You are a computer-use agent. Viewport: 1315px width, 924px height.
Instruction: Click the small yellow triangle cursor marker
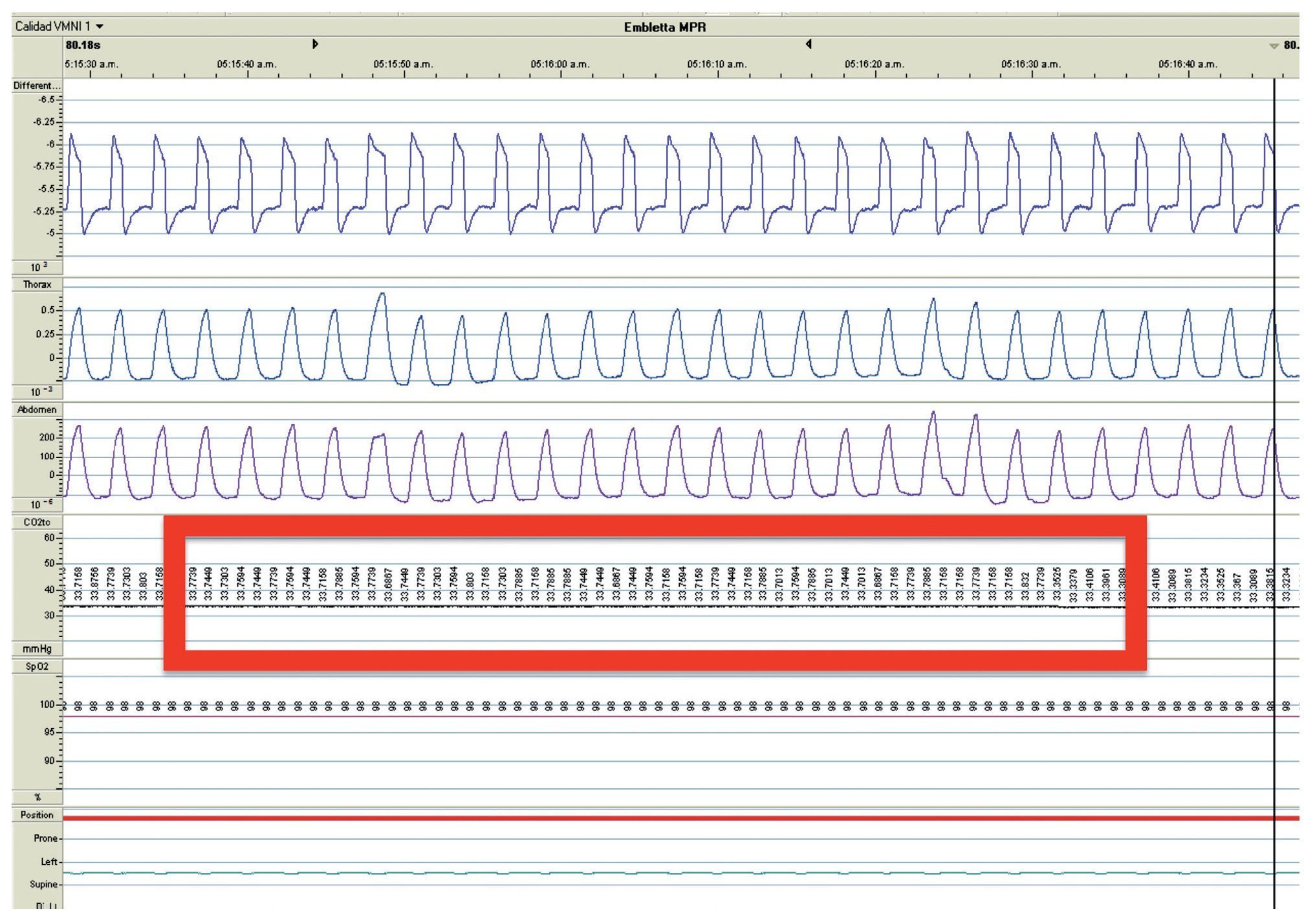click(x=1274, y=46)
